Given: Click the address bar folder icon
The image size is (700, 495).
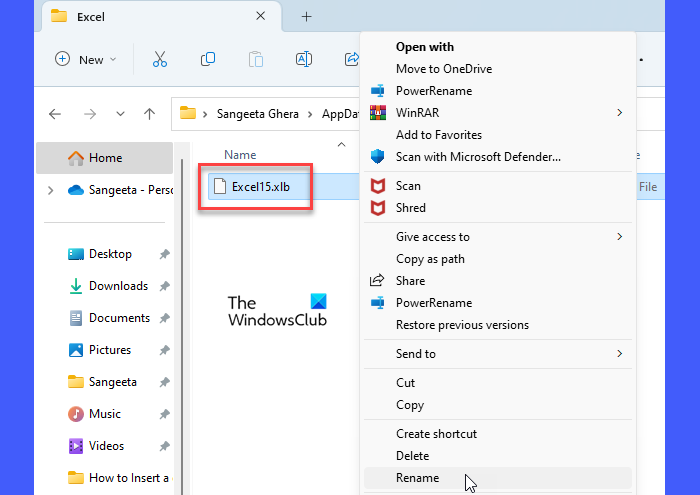Looking at the screenshot, I should [188, 113].
